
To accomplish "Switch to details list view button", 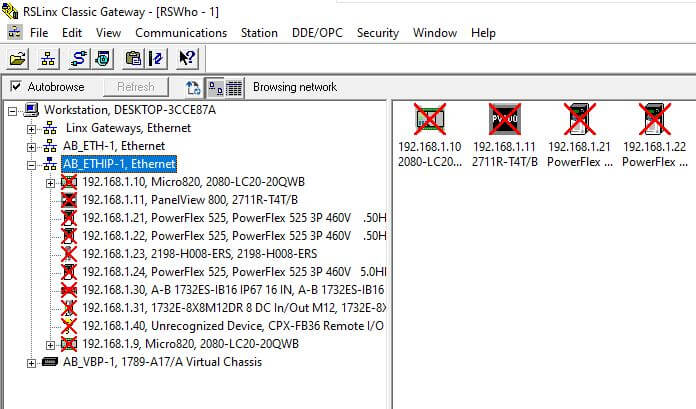I will [234, 87].
